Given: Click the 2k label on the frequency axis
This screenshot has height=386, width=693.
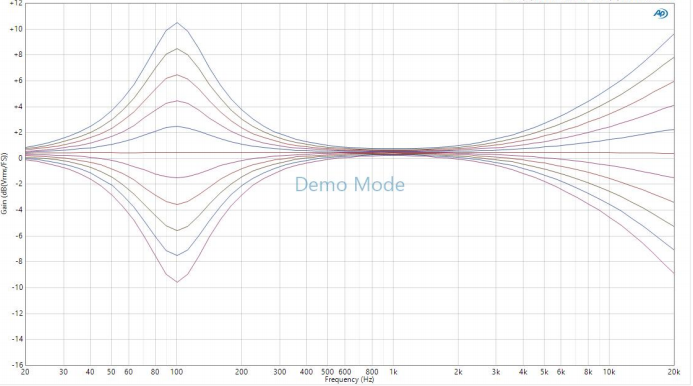Looking at the screenshot, I should pos(458,372).
